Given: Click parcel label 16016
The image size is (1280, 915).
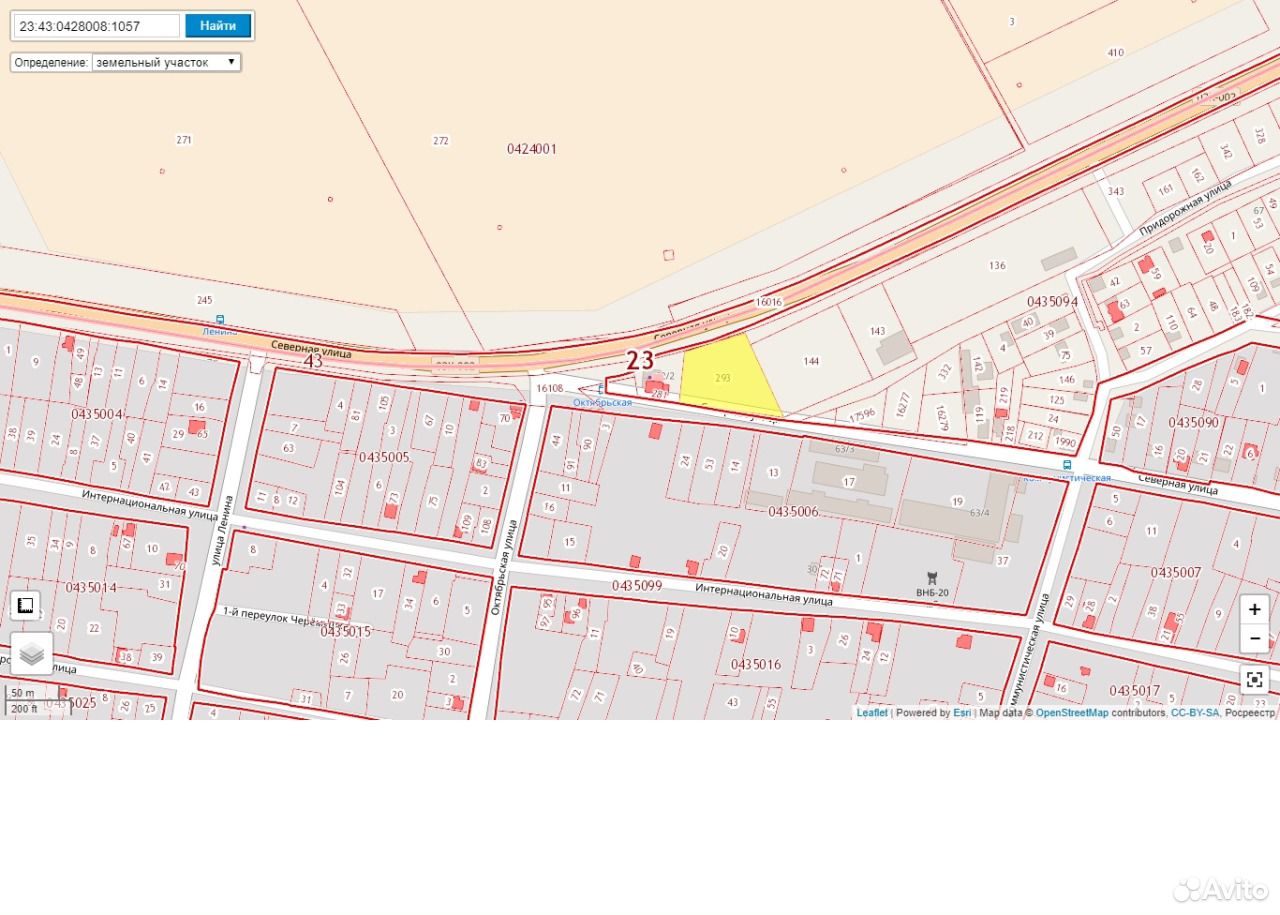Looking at the screenshot, I should 769,301.
